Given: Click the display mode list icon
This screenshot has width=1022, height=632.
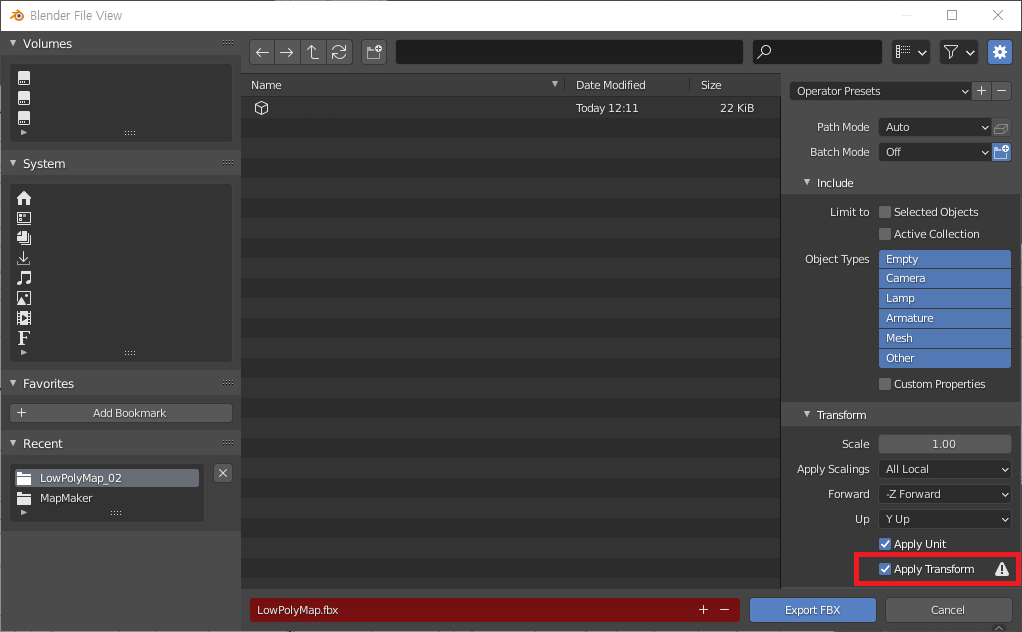Looking at the screenshot, I should pos(903,52).
